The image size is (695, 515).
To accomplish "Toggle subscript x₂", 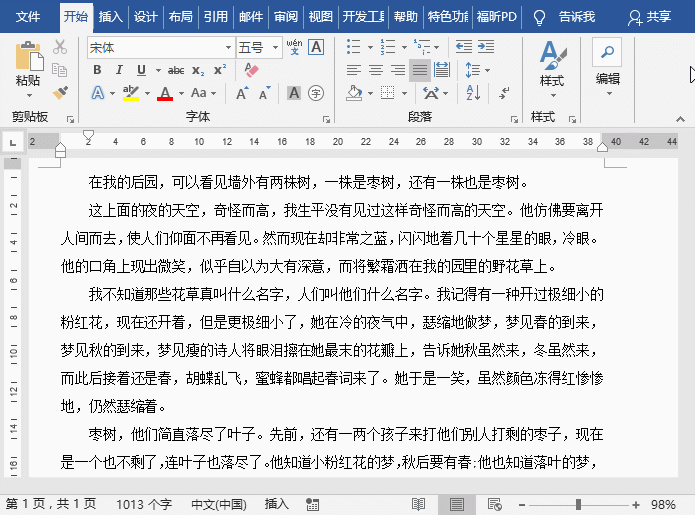I will [x=198, y=70].
